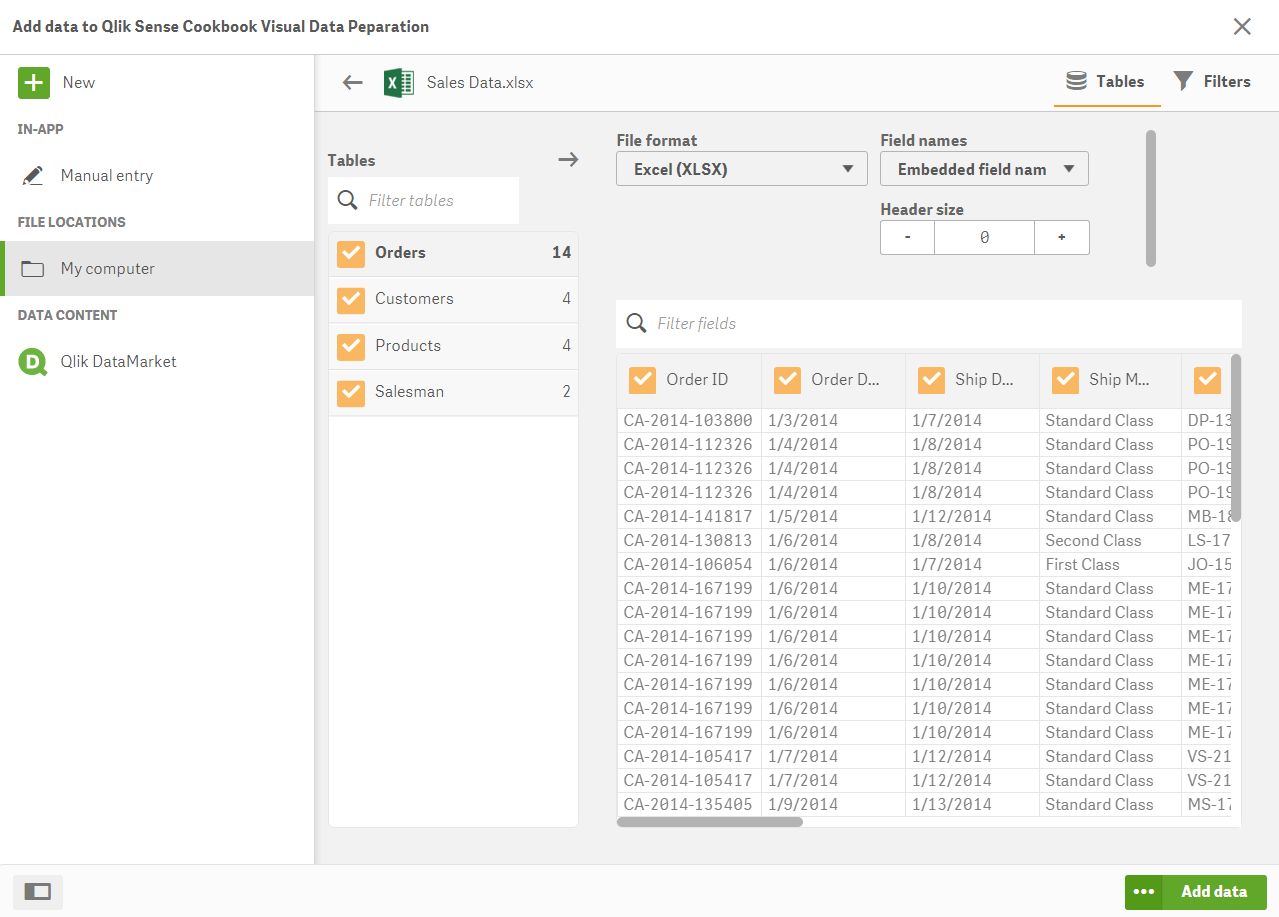This screenshot has width=1279, height=917.
Task: Close the Add data dialog
Action: [1242, 27]
